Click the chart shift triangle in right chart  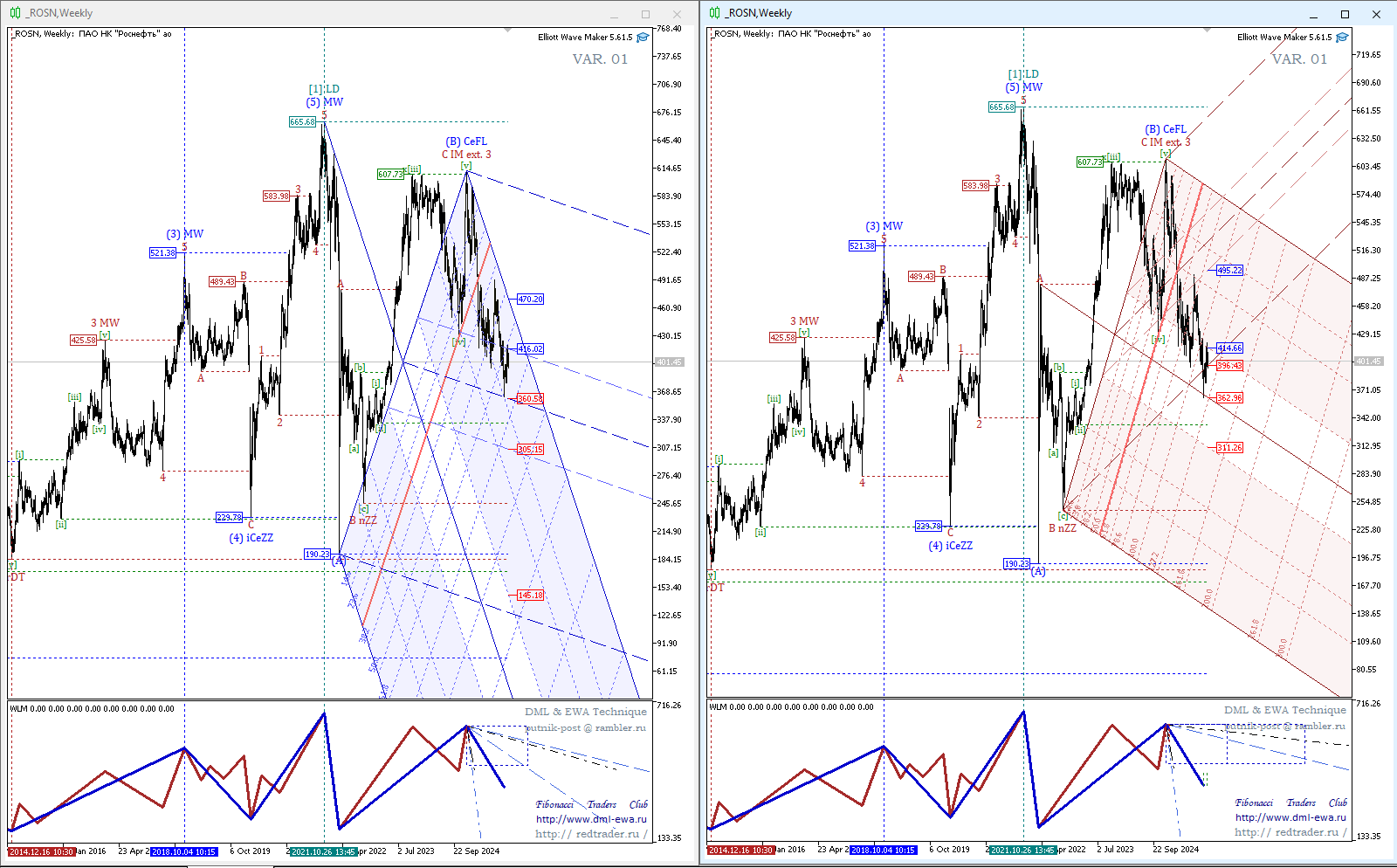[1207, 31]
